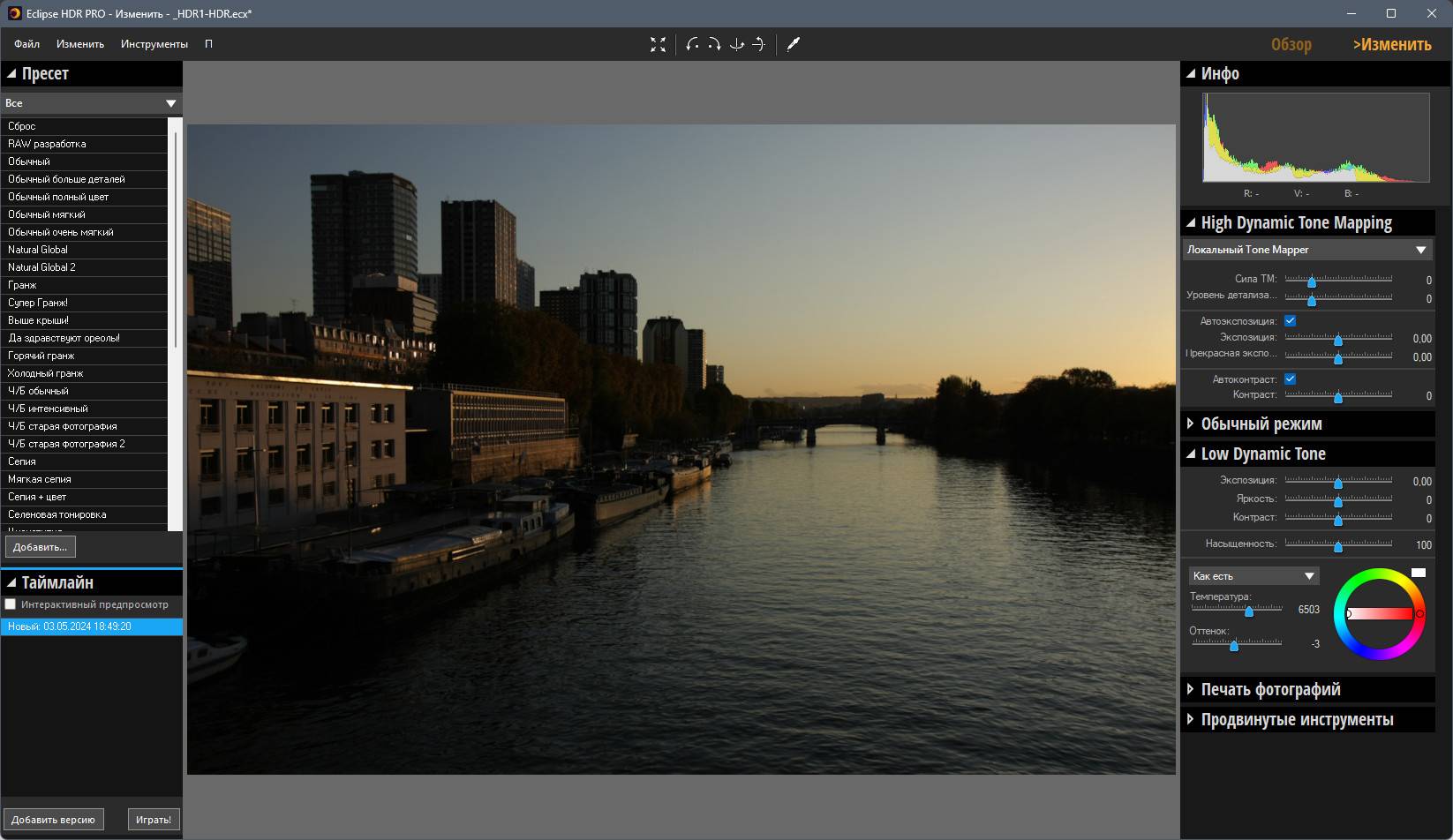The height and width of the screenshot is (840, 1453).
Task: Uncheck the Автоконтраст checkbox
Action: point(1290,379)
